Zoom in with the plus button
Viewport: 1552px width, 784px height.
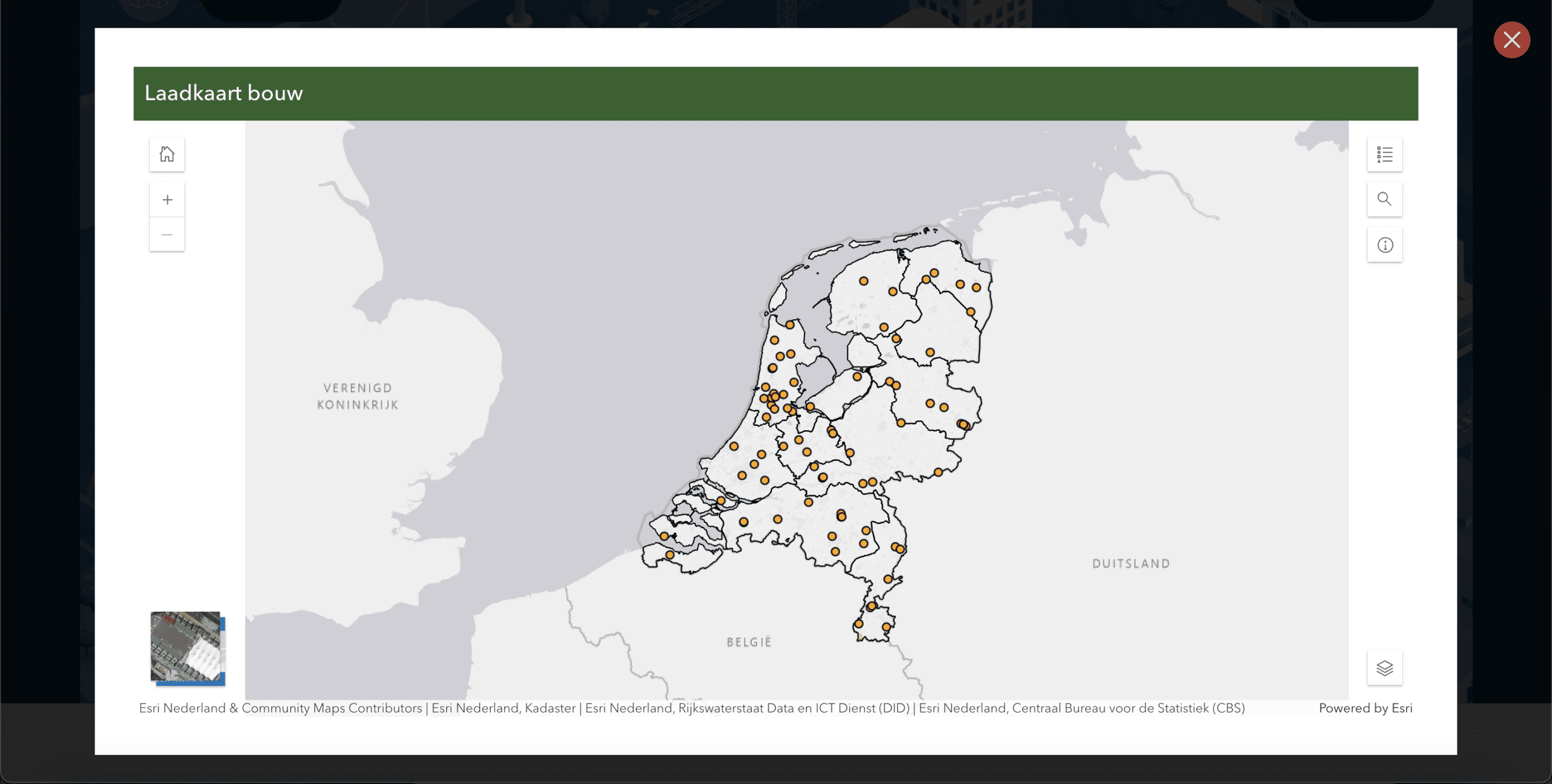tap(167, 200)
